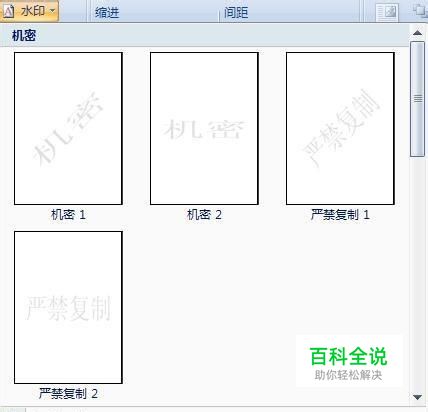Click the 缩进 indent group label
Screen dimensions: 428x412
tap(107, 13)
